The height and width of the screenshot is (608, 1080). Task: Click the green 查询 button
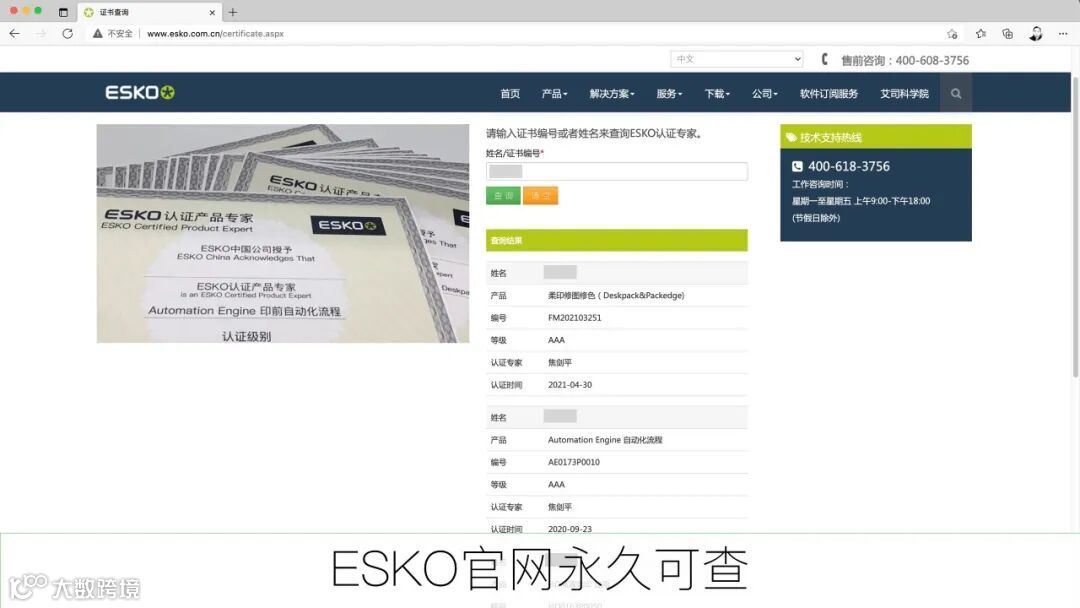[x=503, y=196]
